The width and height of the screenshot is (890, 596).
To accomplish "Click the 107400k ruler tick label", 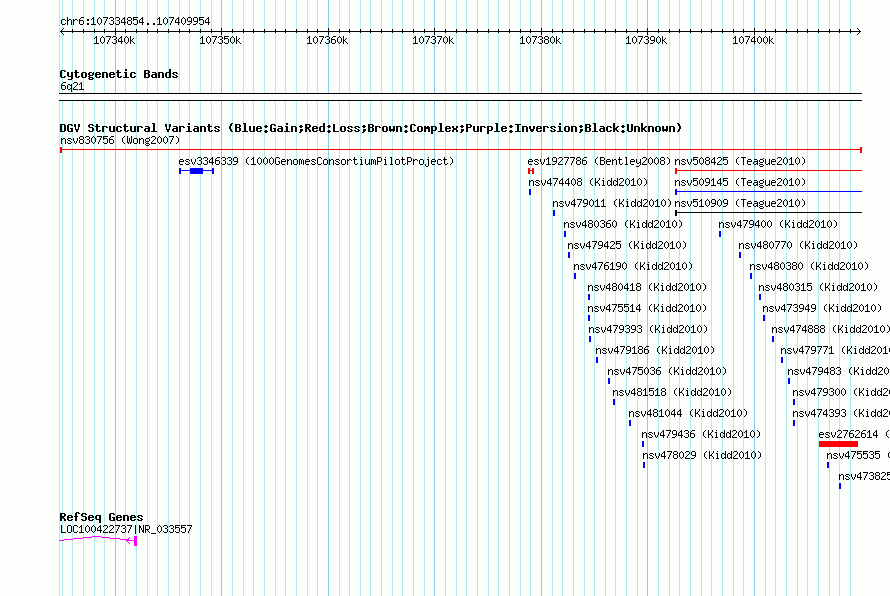I will pyautogui.click(x=753, y=40).
